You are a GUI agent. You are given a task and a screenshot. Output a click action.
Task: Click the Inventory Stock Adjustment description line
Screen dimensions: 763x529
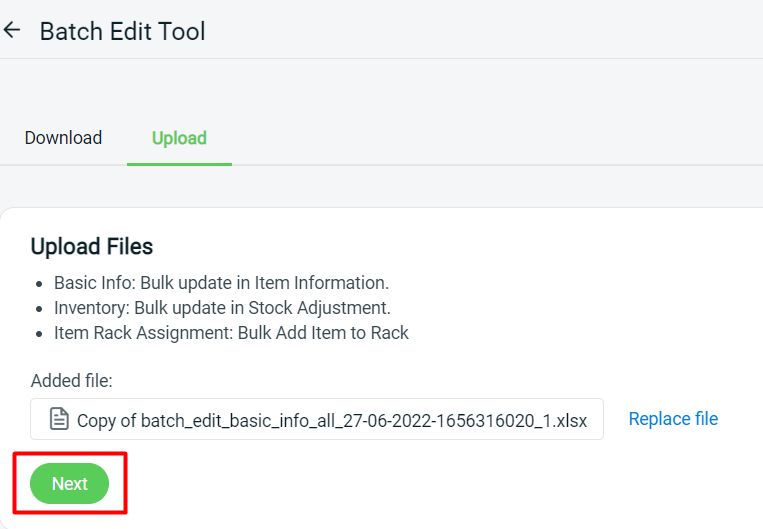[222, 307]
